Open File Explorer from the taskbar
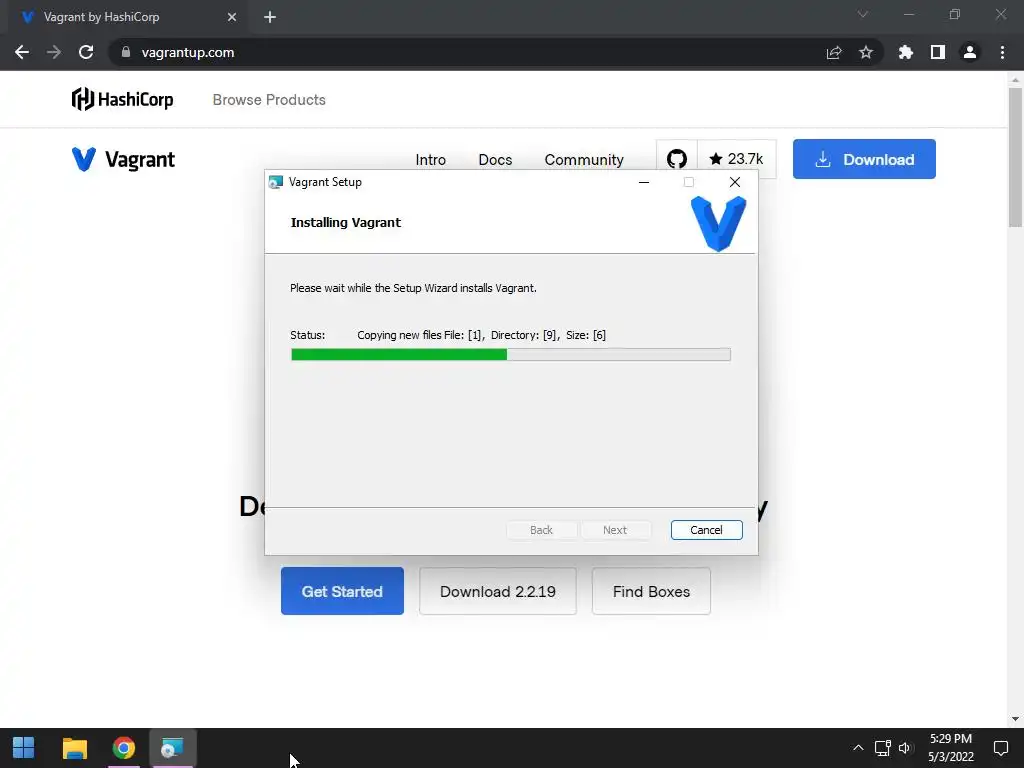 74,748
